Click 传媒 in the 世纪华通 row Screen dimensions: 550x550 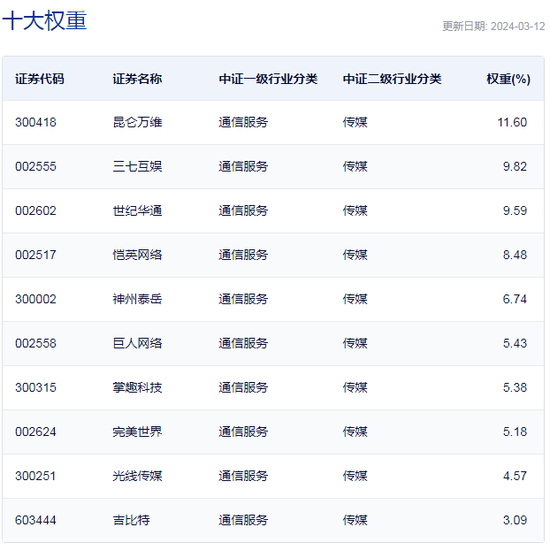click(x=355, y=211)
